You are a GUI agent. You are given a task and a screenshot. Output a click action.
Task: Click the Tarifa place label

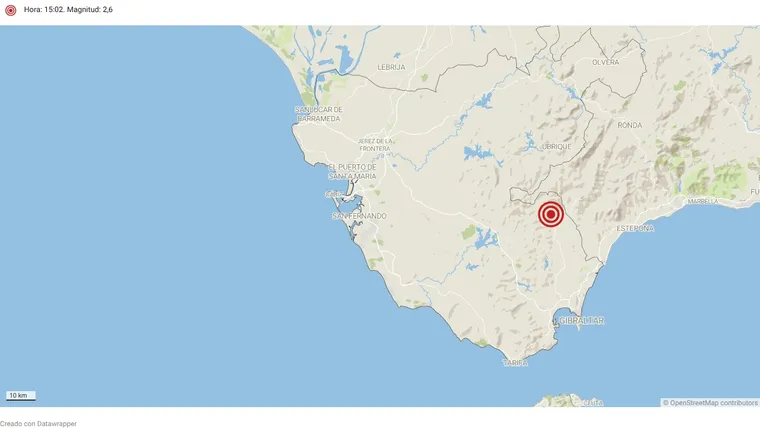point(515,363)
